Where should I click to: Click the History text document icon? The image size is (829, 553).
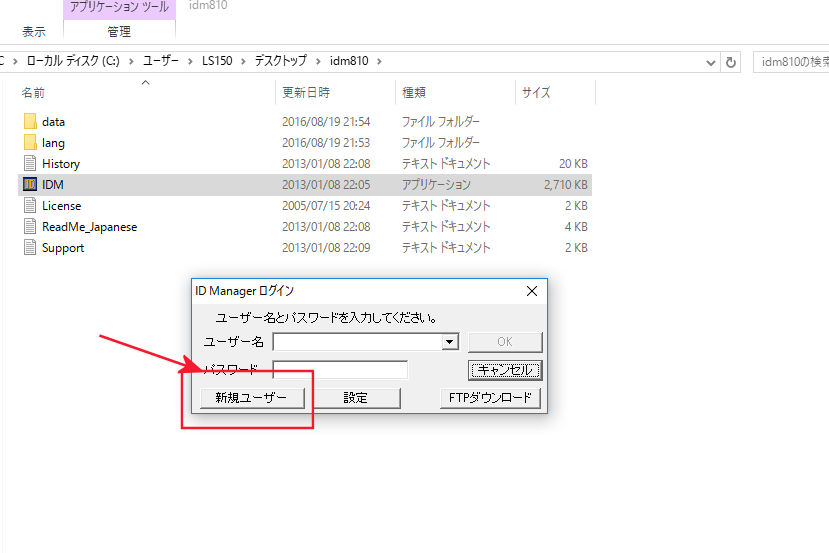pyautogui.click(x=30, y=163)
